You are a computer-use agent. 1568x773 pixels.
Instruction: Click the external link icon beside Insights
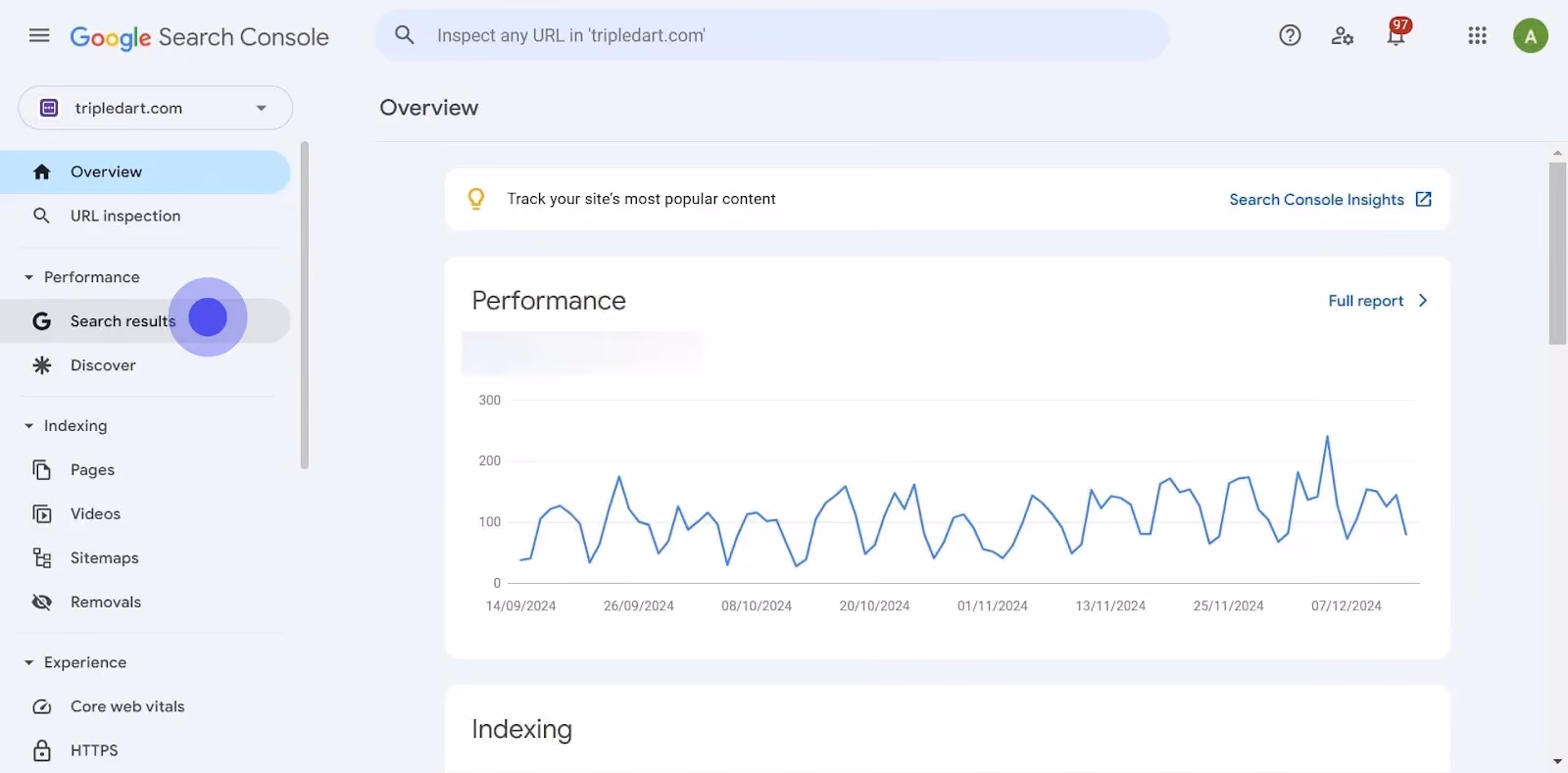click(x=1424, y=199)
